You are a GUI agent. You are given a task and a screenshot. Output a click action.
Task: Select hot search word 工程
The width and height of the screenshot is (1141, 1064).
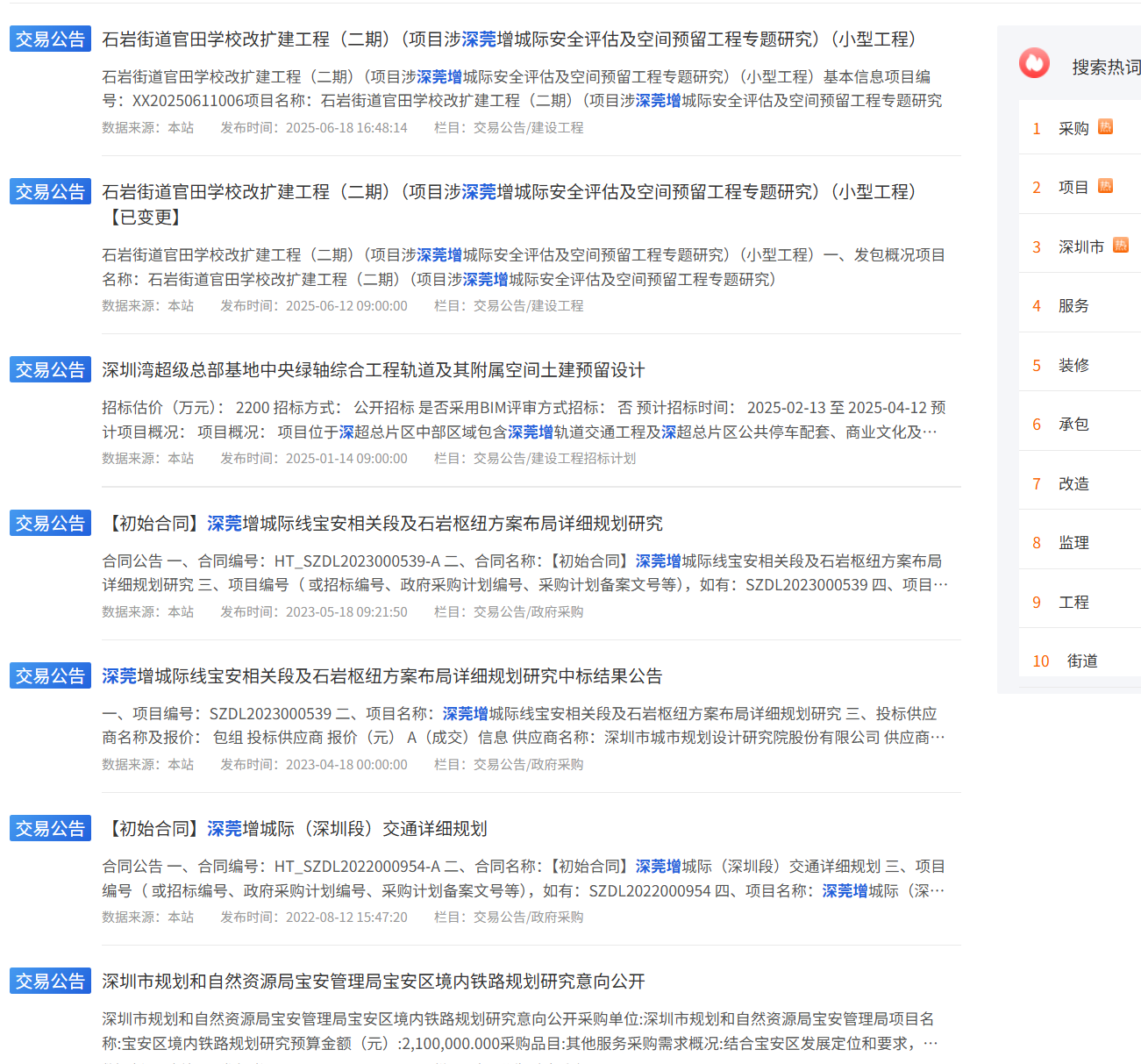pyautogui.click(x=1073, y=603)
